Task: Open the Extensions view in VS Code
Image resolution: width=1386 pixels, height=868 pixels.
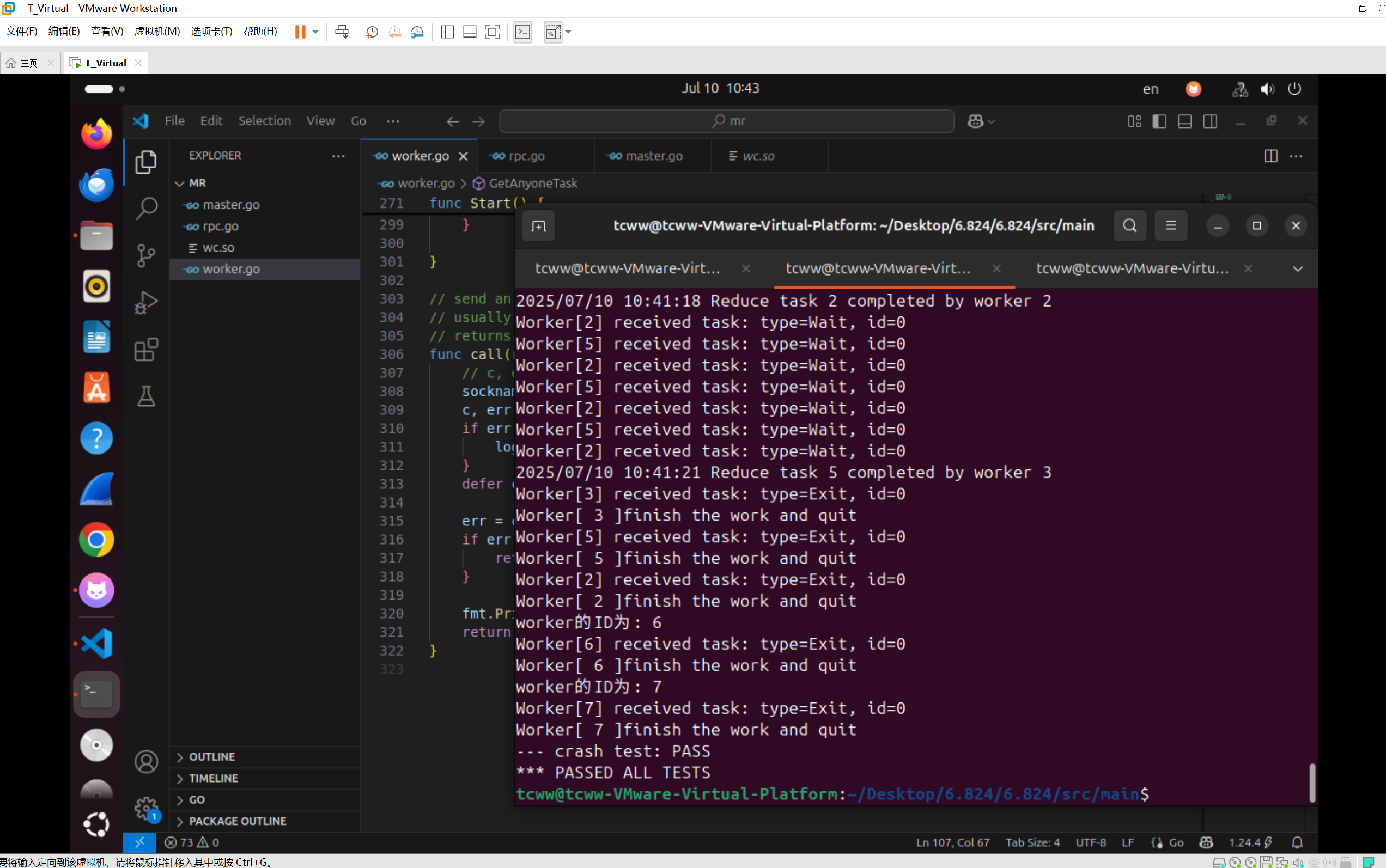Action: pyautogui.click(x=146, y=350)
